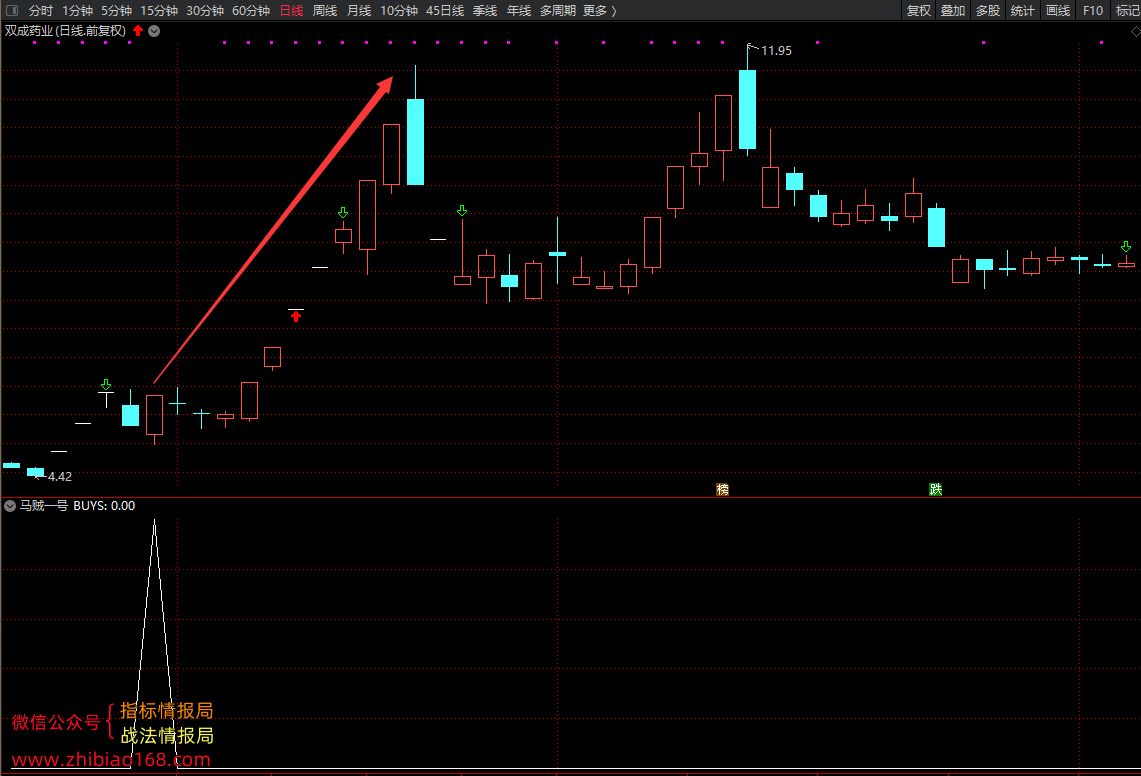This screenshot has height=776, width=1141.
Task: Click the 统计 statistics button
Action: click(x=1022, y=10)
